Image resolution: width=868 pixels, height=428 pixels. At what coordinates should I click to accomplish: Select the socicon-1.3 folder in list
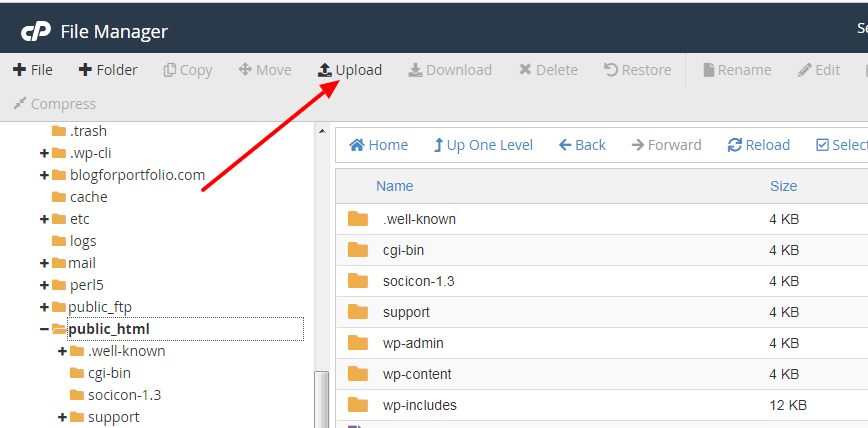click(x=418, y=281)
